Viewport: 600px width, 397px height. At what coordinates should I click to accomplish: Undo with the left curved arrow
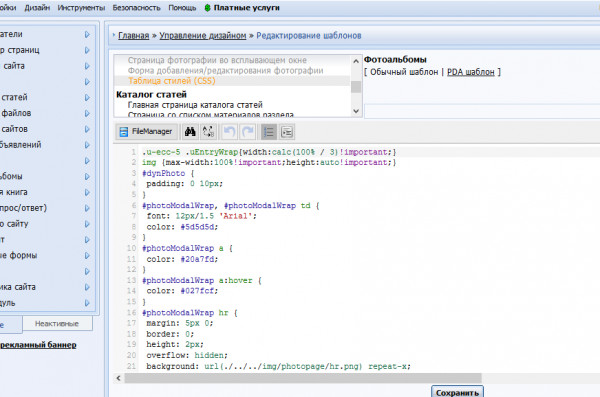pyautogui.click(x=229, y=132)
